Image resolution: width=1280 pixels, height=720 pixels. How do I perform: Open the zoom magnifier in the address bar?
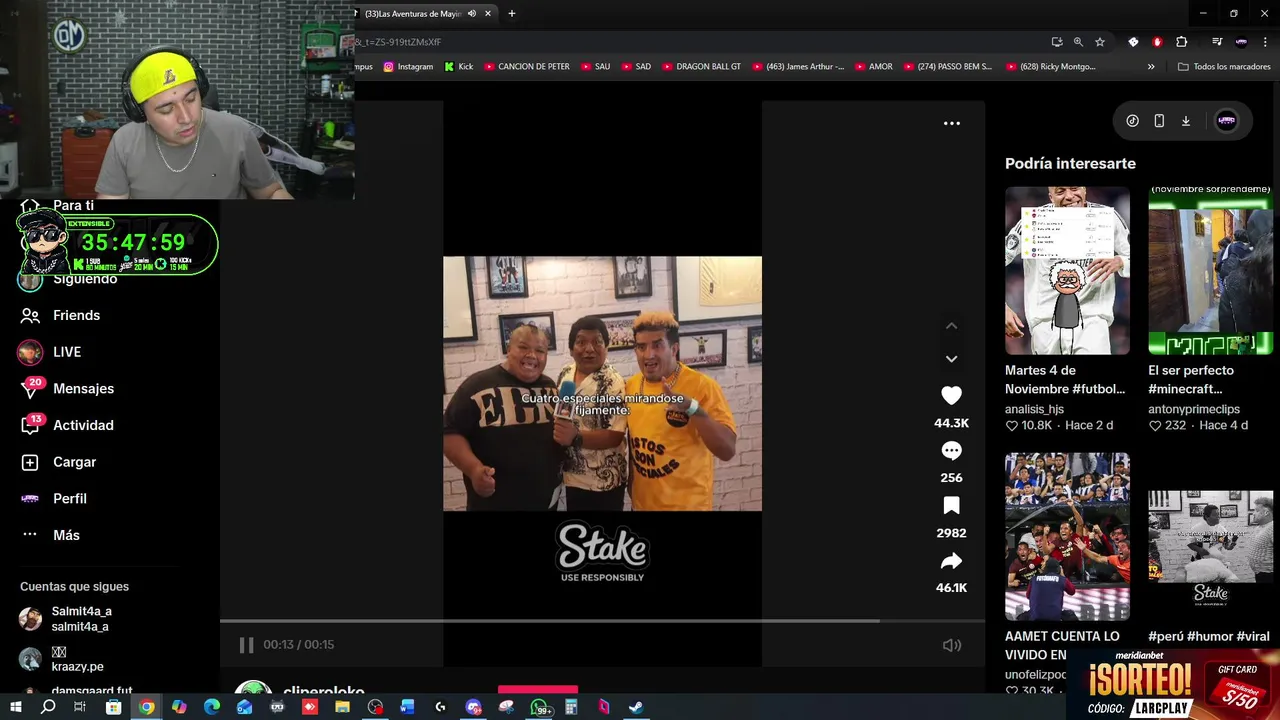(1078, 42)
